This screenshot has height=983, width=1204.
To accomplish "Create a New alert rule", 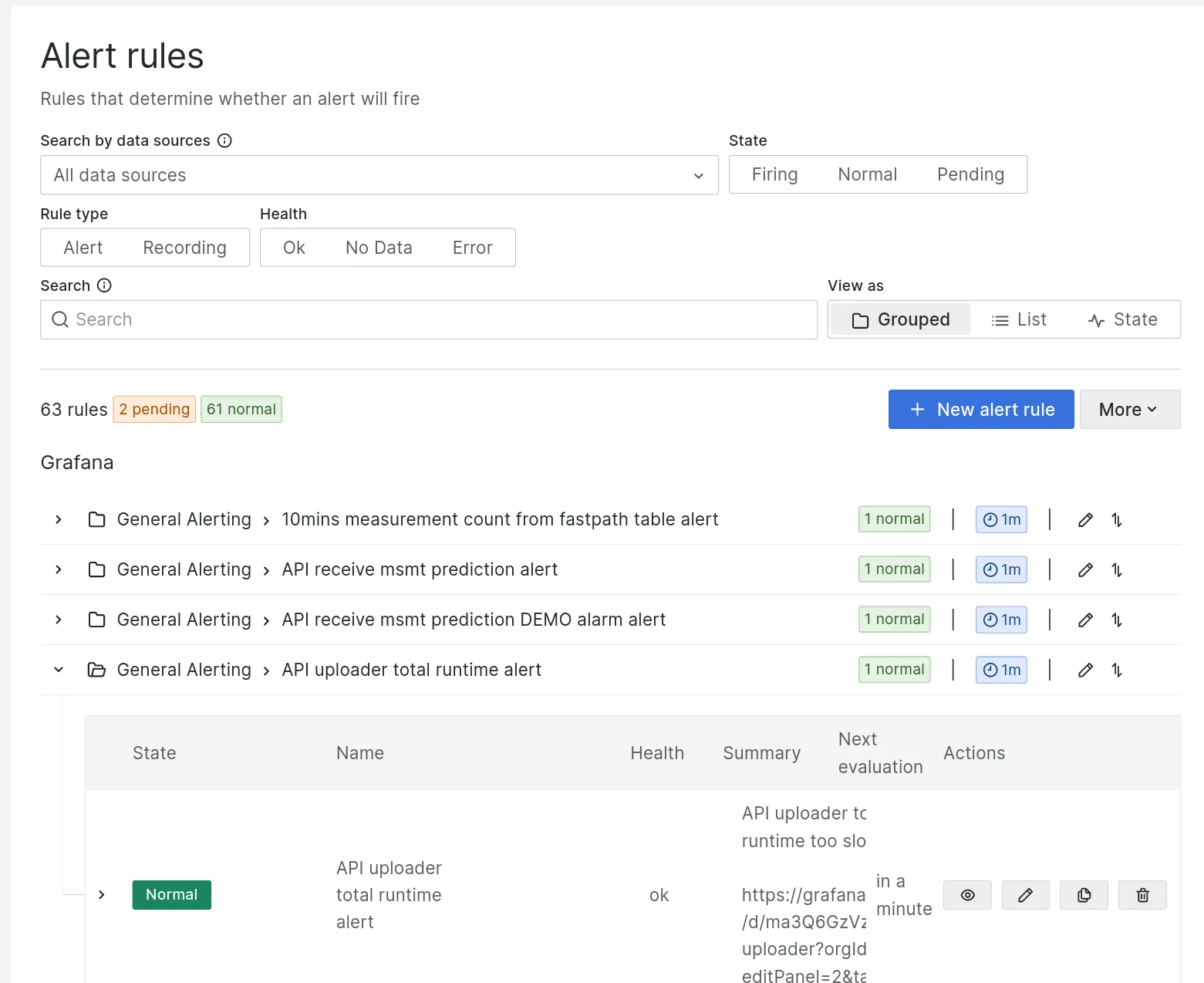I will pos(981,410).
